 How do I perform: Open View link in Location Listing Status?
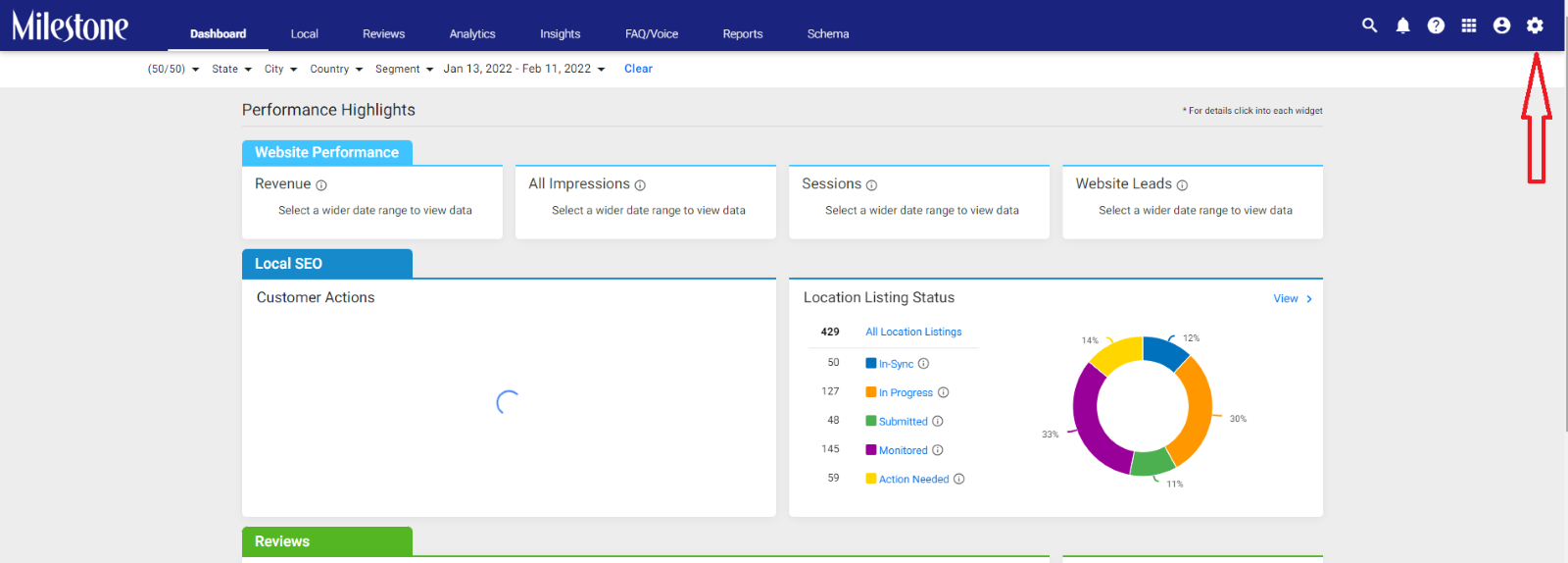click(1286, 299)
